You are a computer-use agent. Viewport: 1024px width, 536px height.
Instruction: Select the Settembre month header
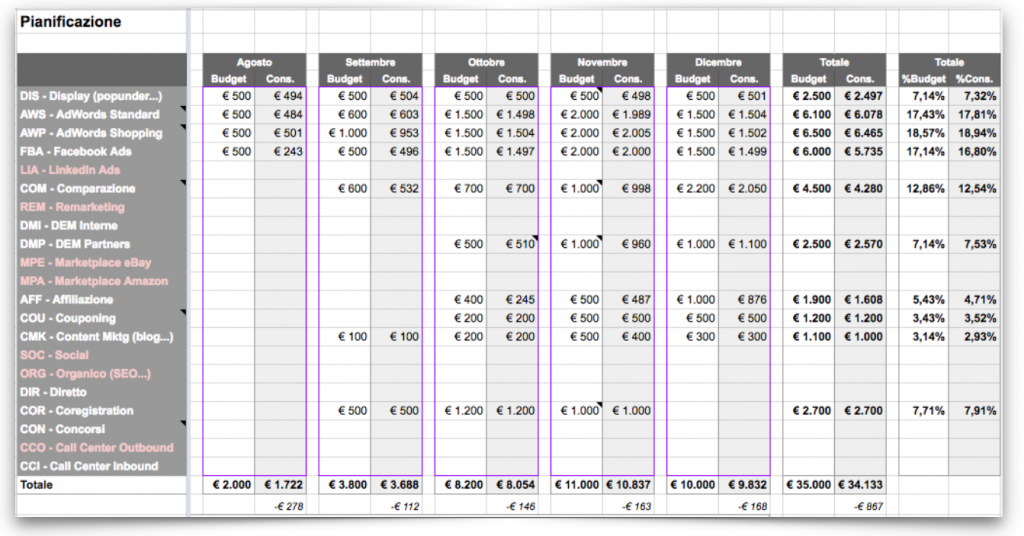[370, 62]
